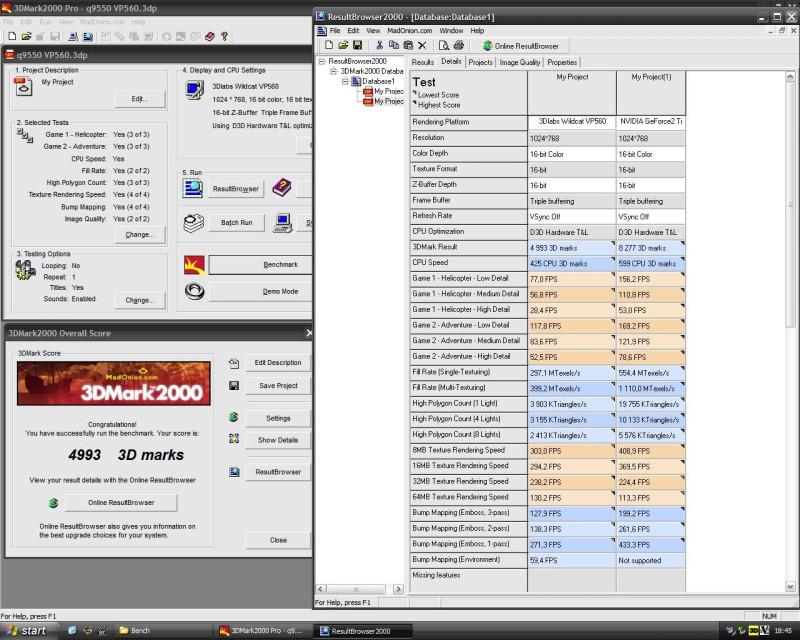Viewport: 800px width, 640px height.
Task: Switch to the Projects tab
Action: (x=480, y=62)
